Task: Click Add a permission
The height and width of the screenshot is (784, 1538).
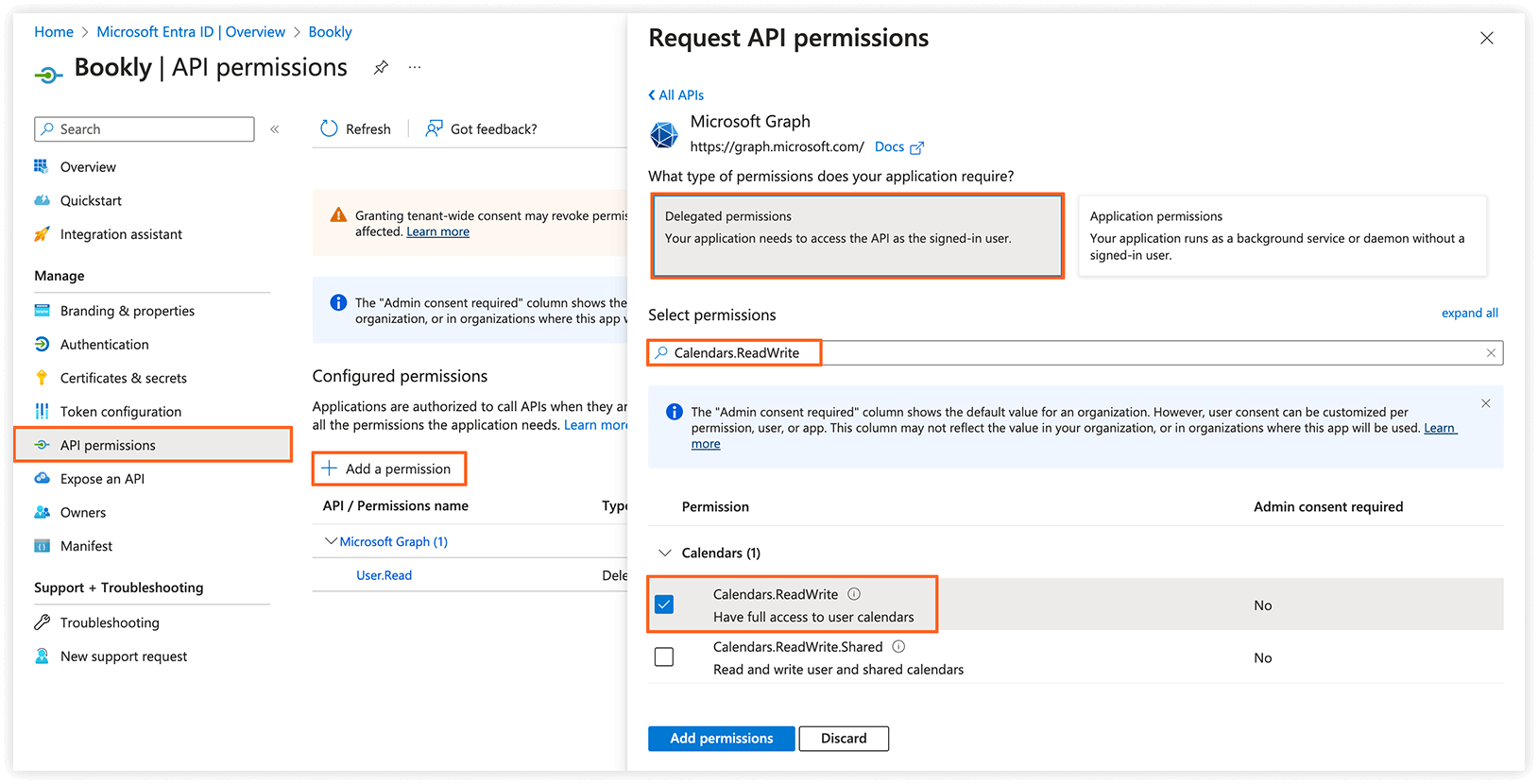Action: point(388,469)
